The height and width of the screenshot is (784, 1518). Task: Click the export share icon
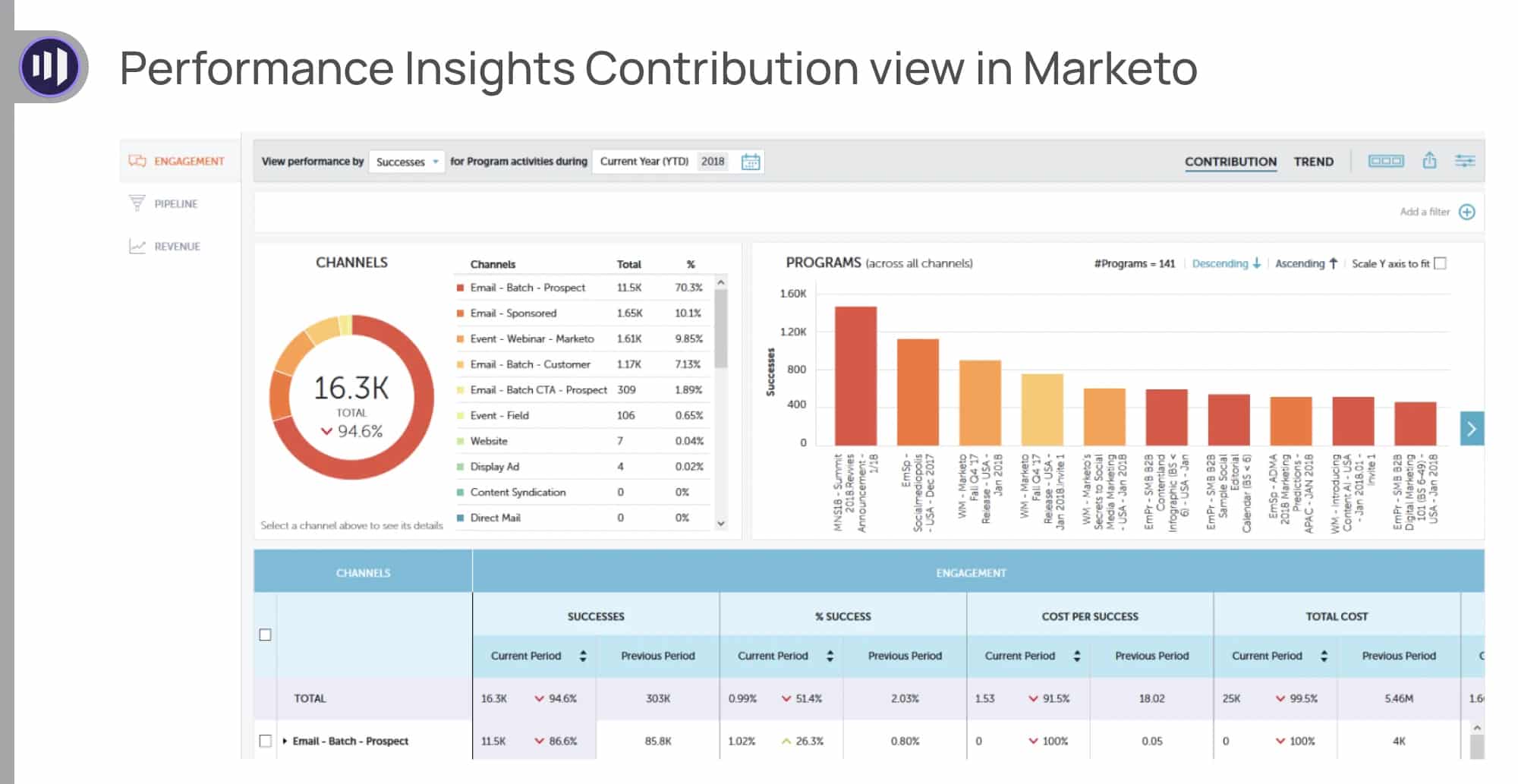tap(1429, 160)
